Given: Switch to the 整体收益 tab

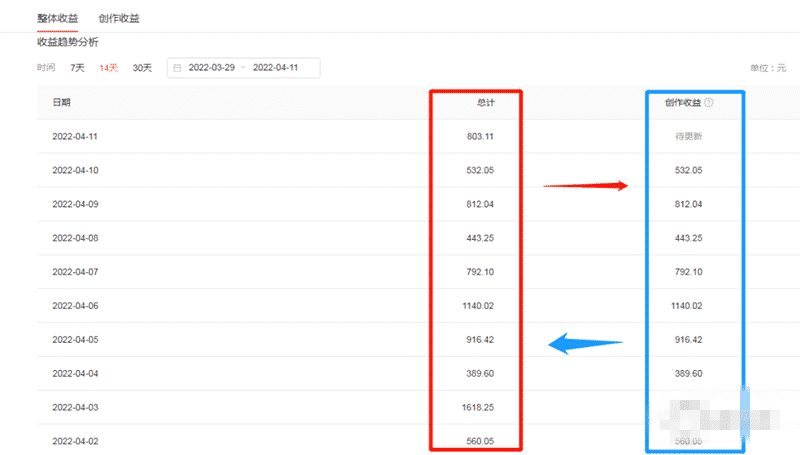Looking at the screenshot, I should click(58, 18).
